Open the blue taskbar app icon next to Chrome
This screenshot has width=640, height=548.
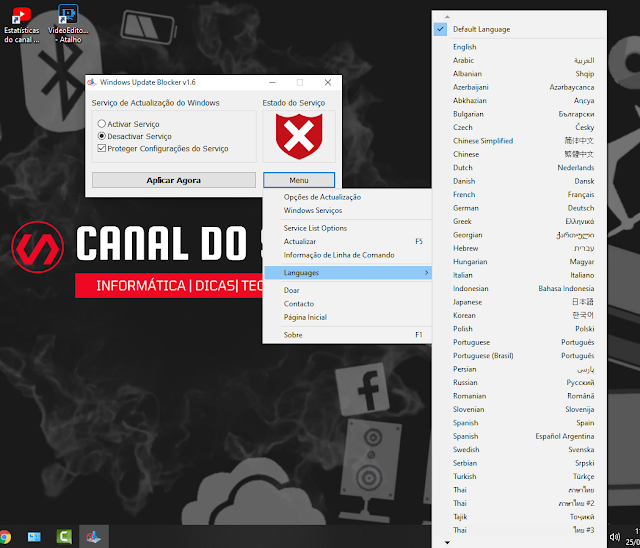[34, 537]
